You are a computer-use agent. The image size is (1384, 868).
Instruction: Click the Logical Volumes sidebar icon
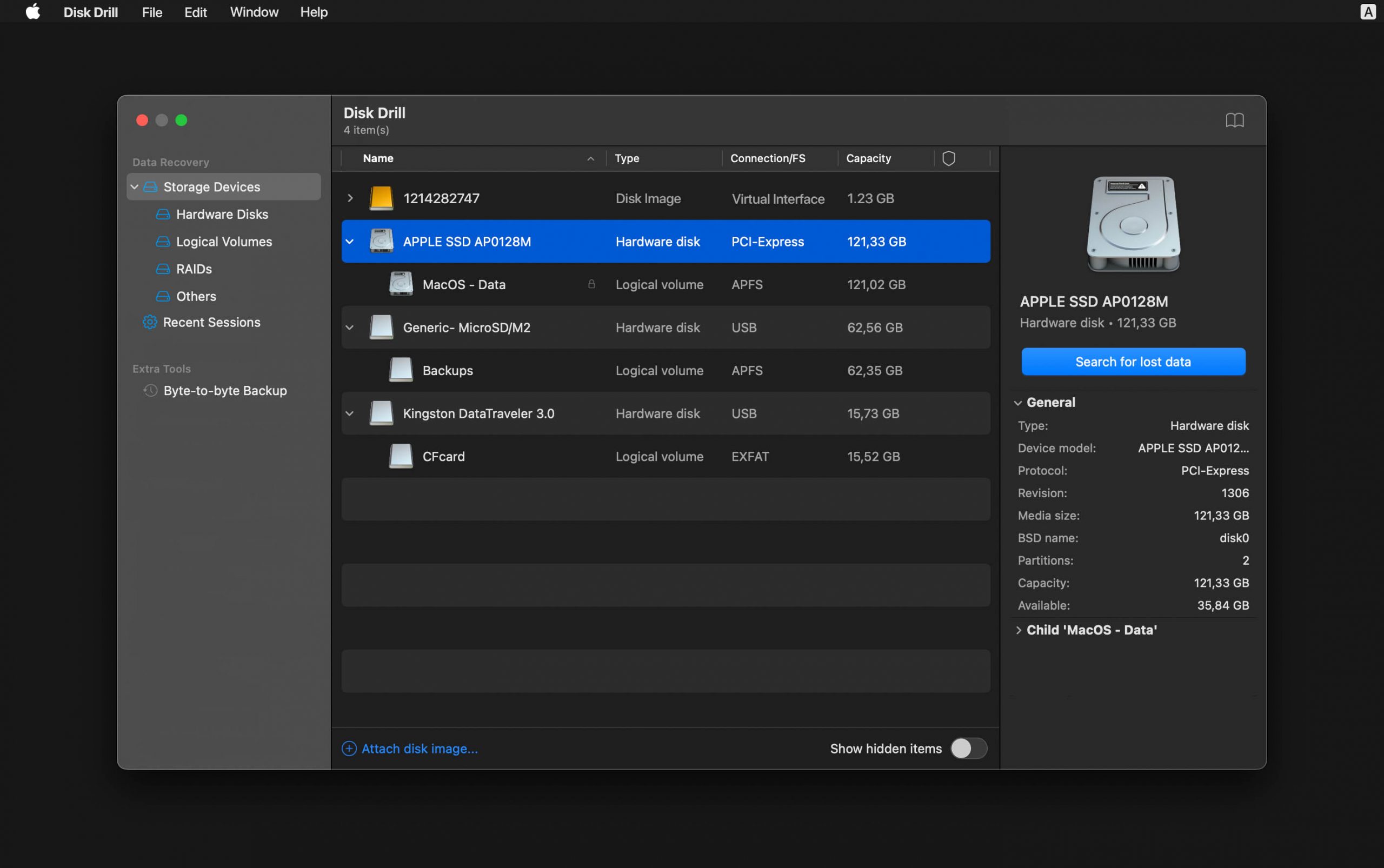tap(162, 240)
